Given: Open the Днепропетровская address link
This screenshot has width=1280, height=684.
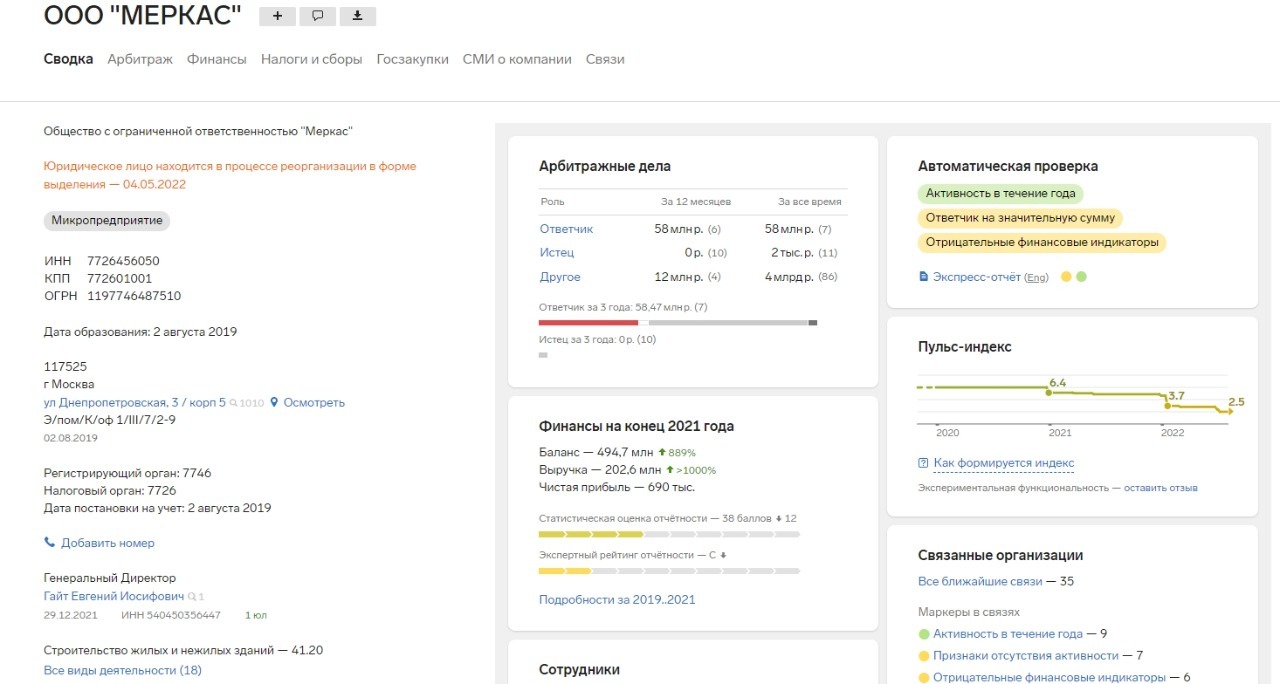Looking at the screenshot, I should tap(135, 402).
